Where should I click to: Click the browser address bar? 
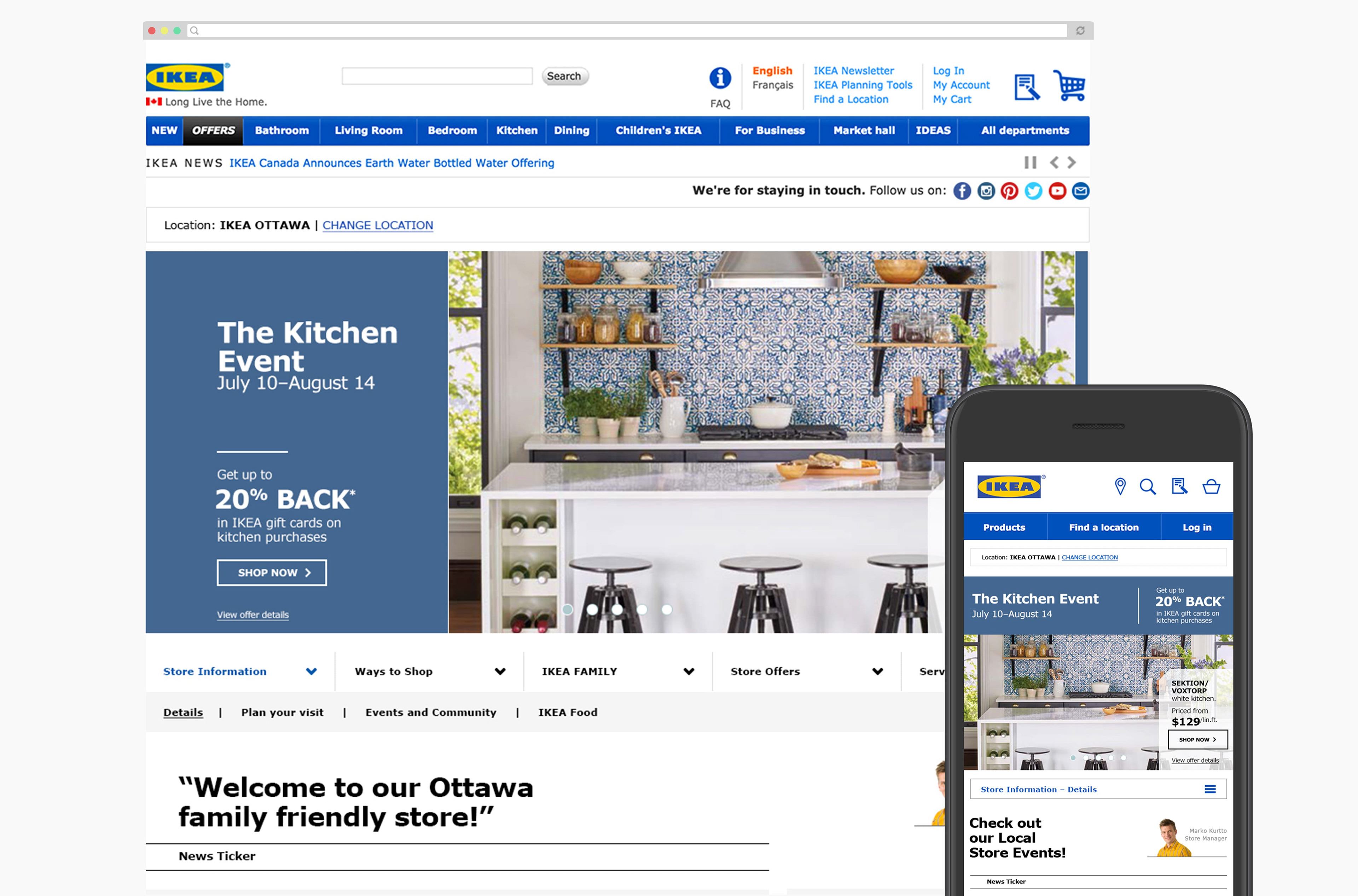pyautogui.click(x=627, y=30)
